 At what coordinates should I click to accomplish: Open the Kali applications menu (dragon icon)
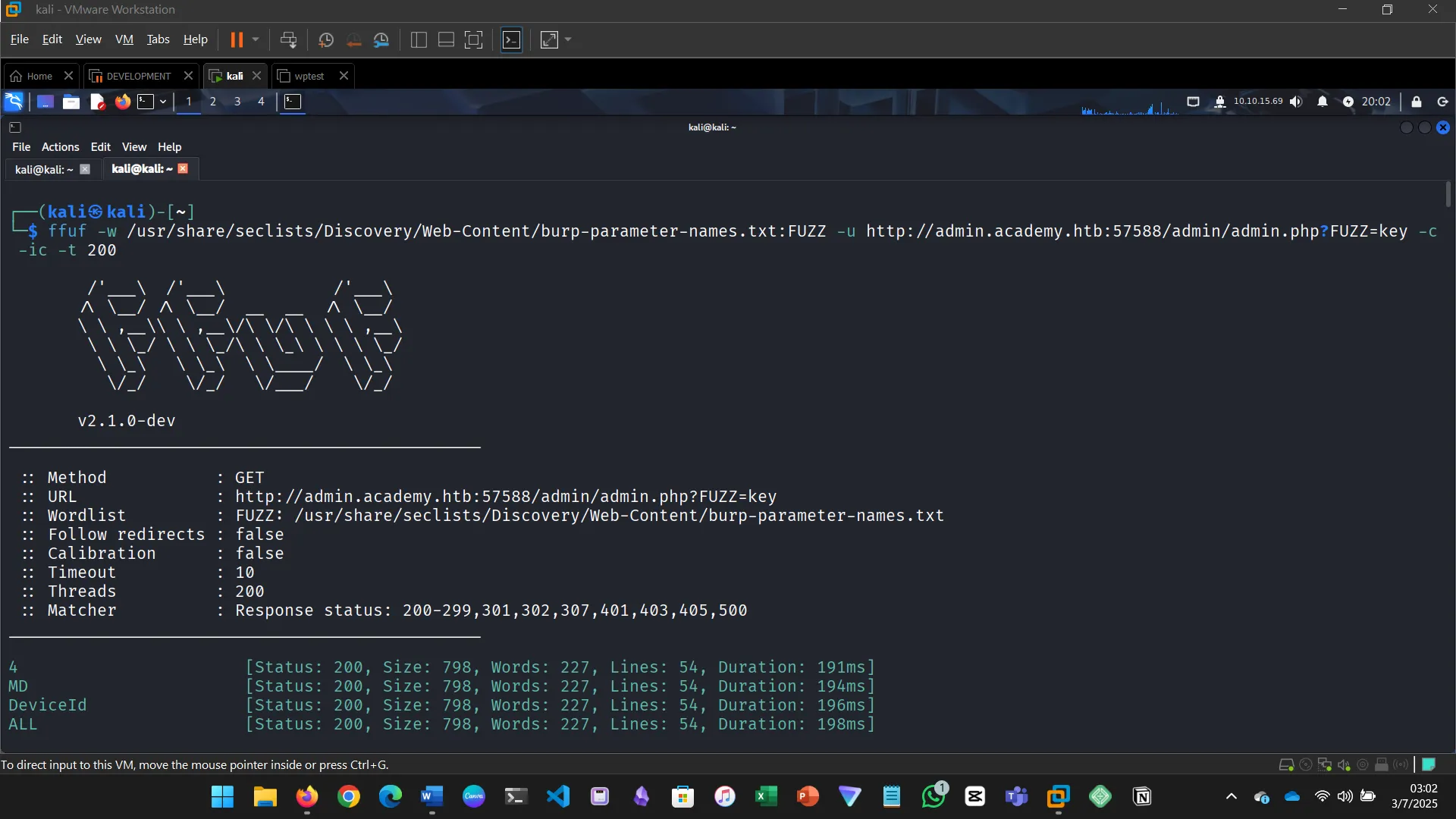(x=14, y=101)
